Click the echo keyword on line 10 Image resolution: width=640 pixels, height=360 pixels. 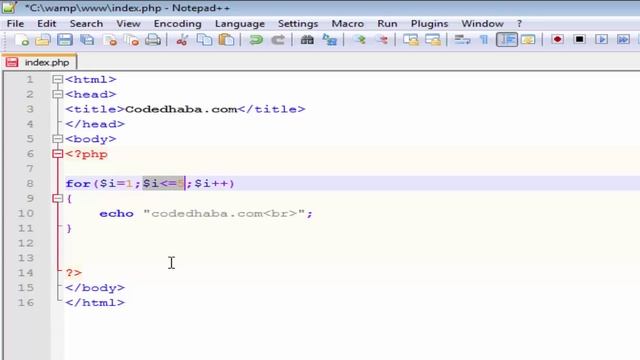tap(116, 213)
